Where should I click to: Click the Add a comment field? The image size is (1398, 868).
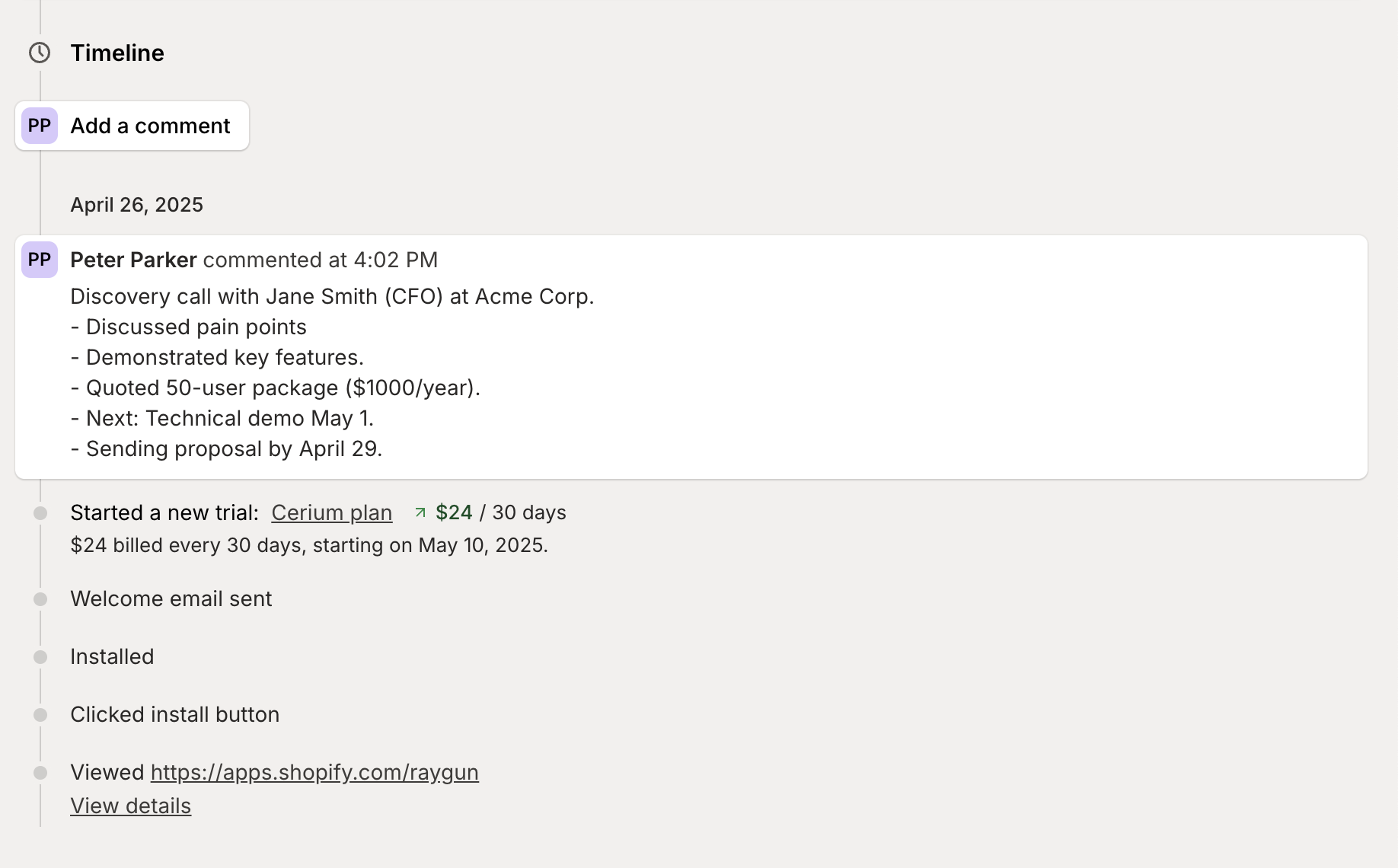tap(150, 126)
